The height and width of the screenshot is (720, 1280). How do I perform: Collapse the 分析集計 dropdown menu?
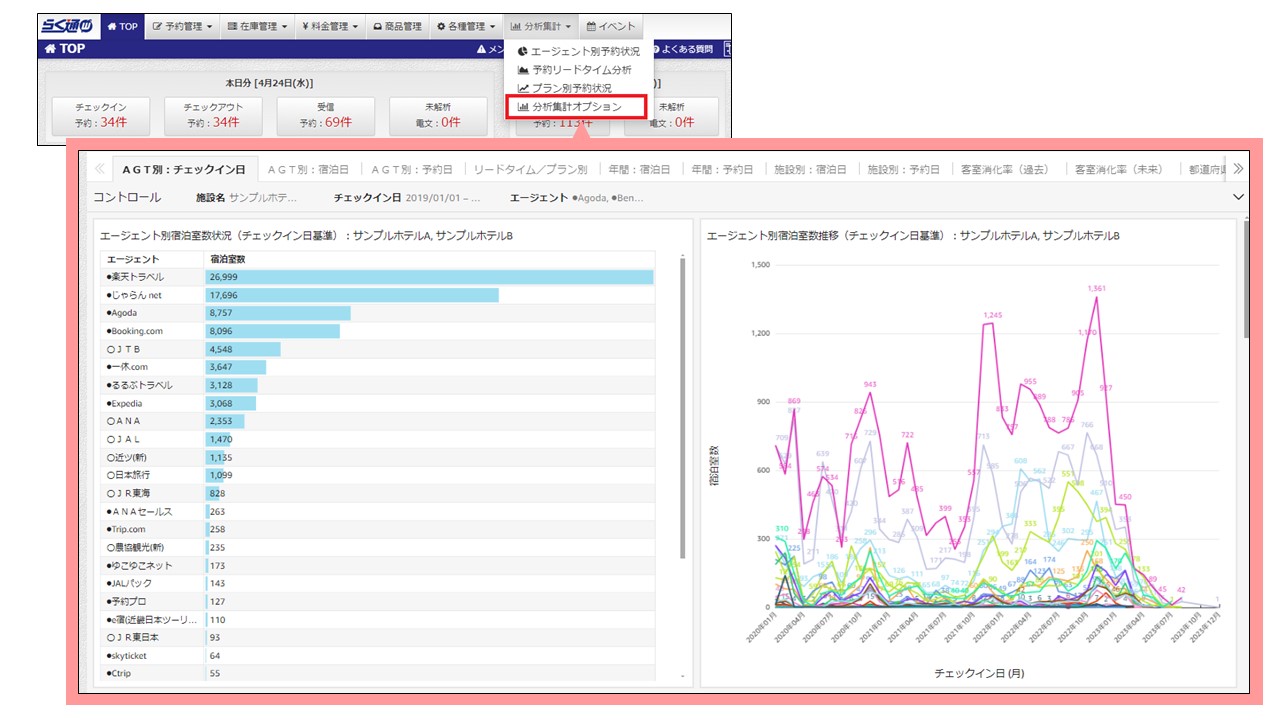[x=540, y=27]
